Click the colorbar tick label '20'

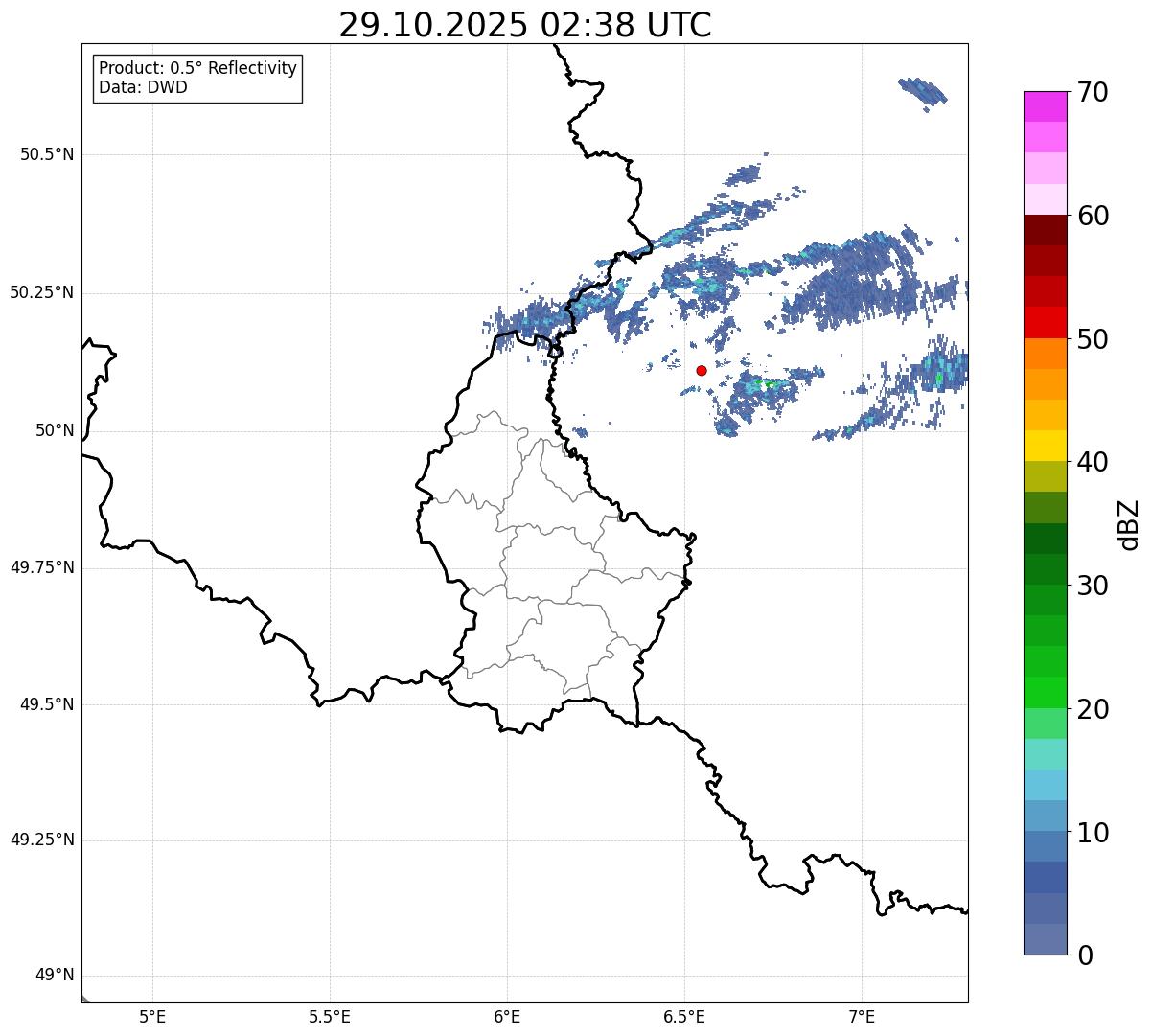point(1093,709)
